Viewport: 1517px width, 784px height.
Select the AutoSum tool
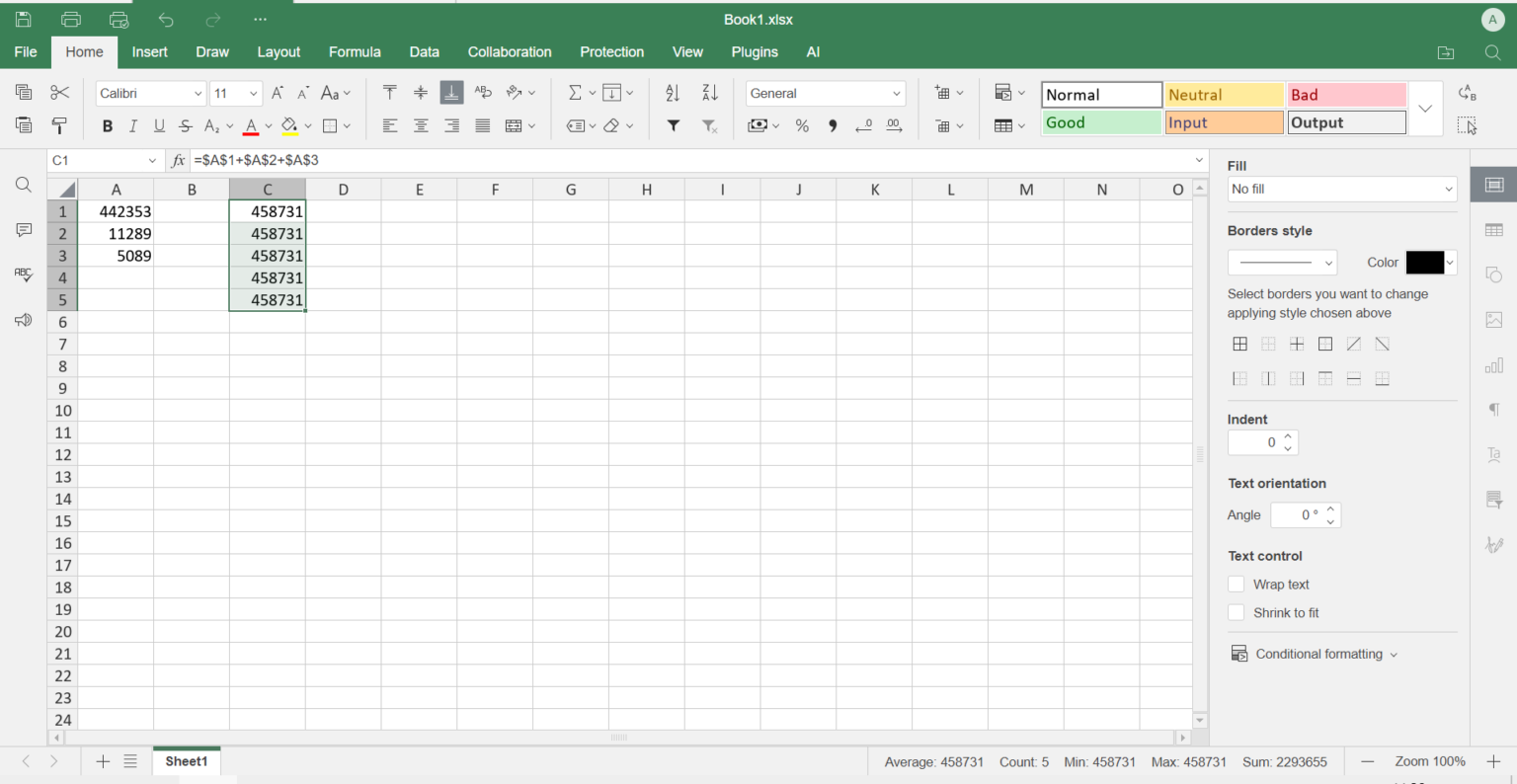[x=574, y=93]
